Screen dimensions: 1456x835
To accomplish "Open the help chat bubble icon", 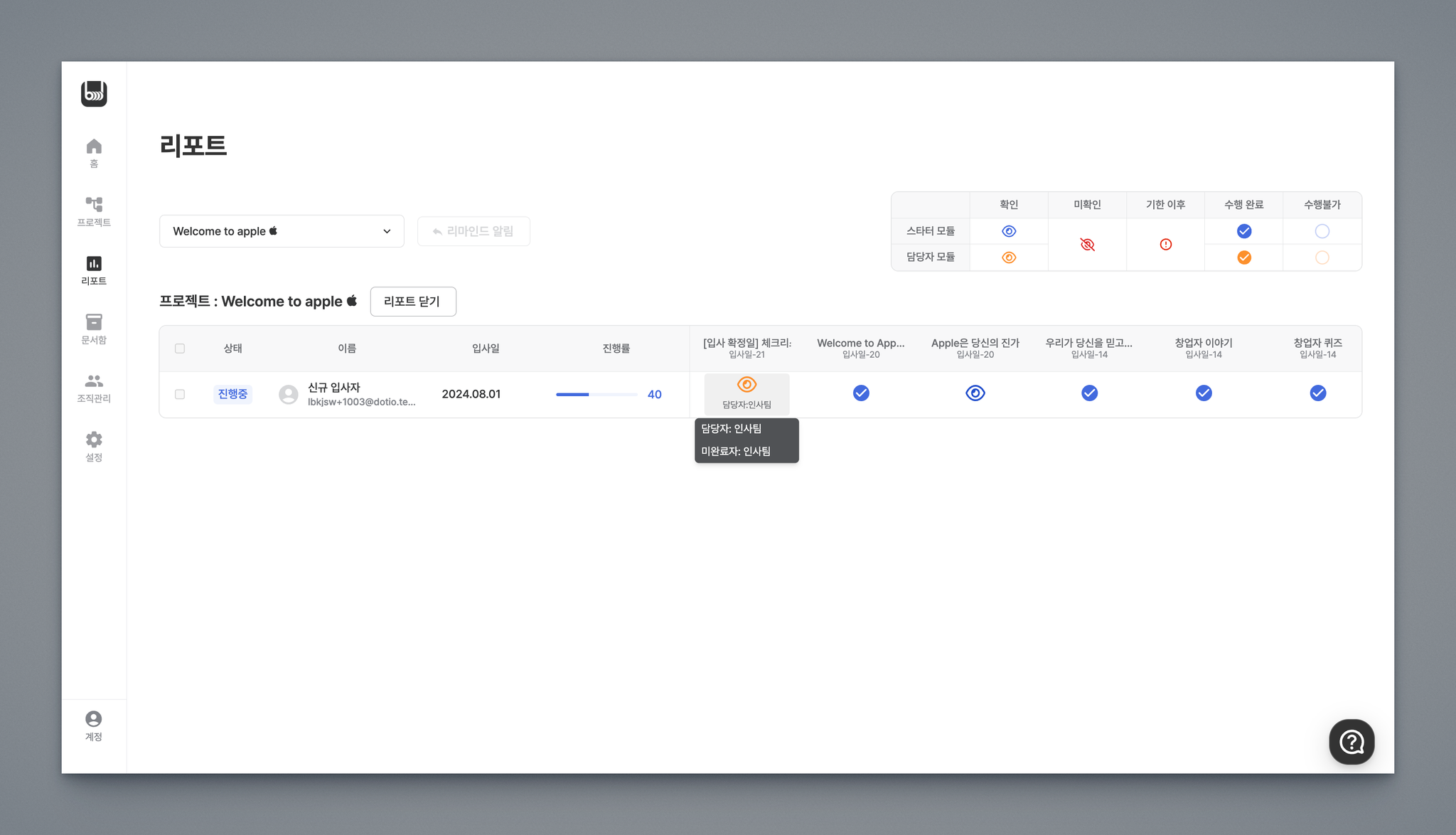I will (1351, 742).
